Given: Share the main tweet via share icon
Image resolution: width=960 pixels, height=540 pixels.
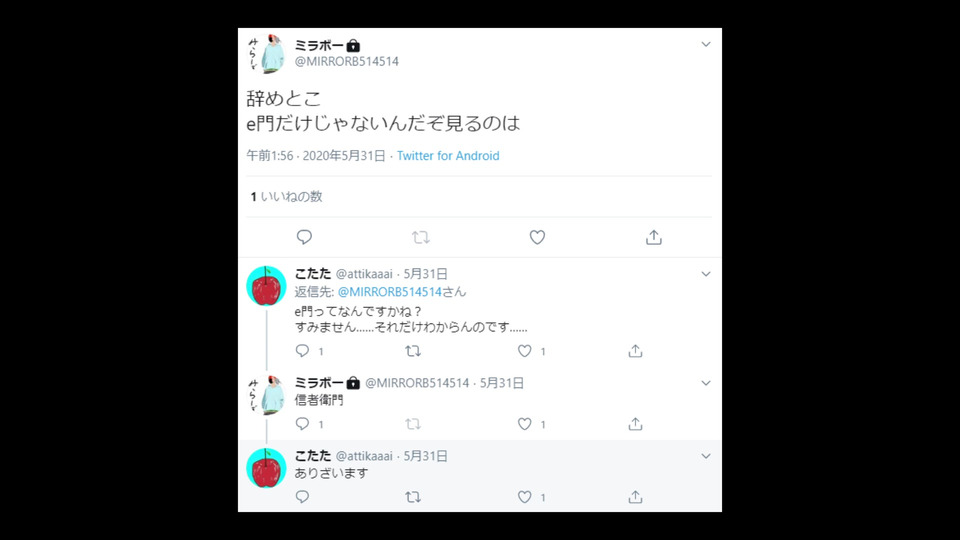Looking at the screenshot, I should pos(654,237).
